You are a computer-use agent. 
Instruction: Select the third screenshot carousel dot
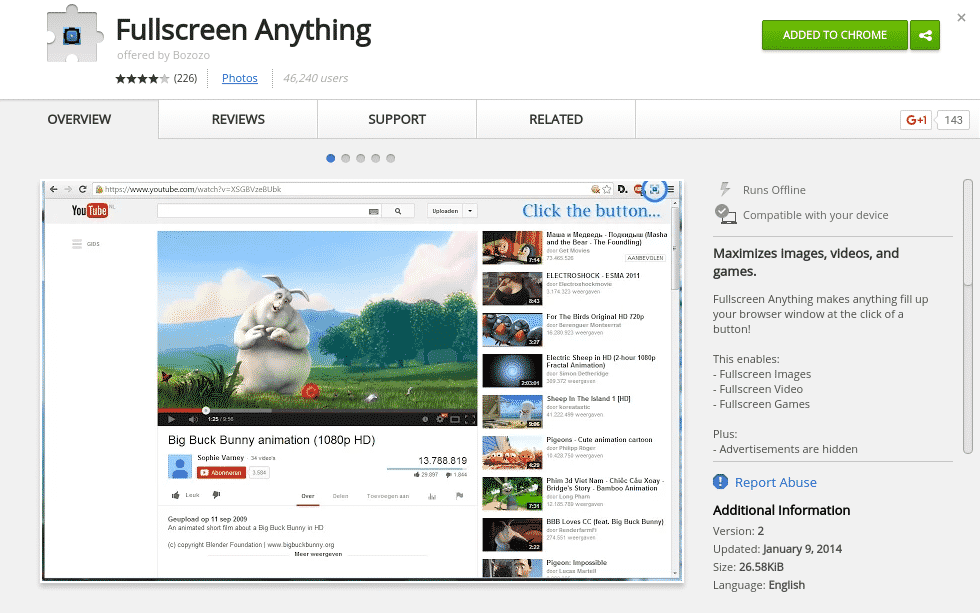click(361, 158)
